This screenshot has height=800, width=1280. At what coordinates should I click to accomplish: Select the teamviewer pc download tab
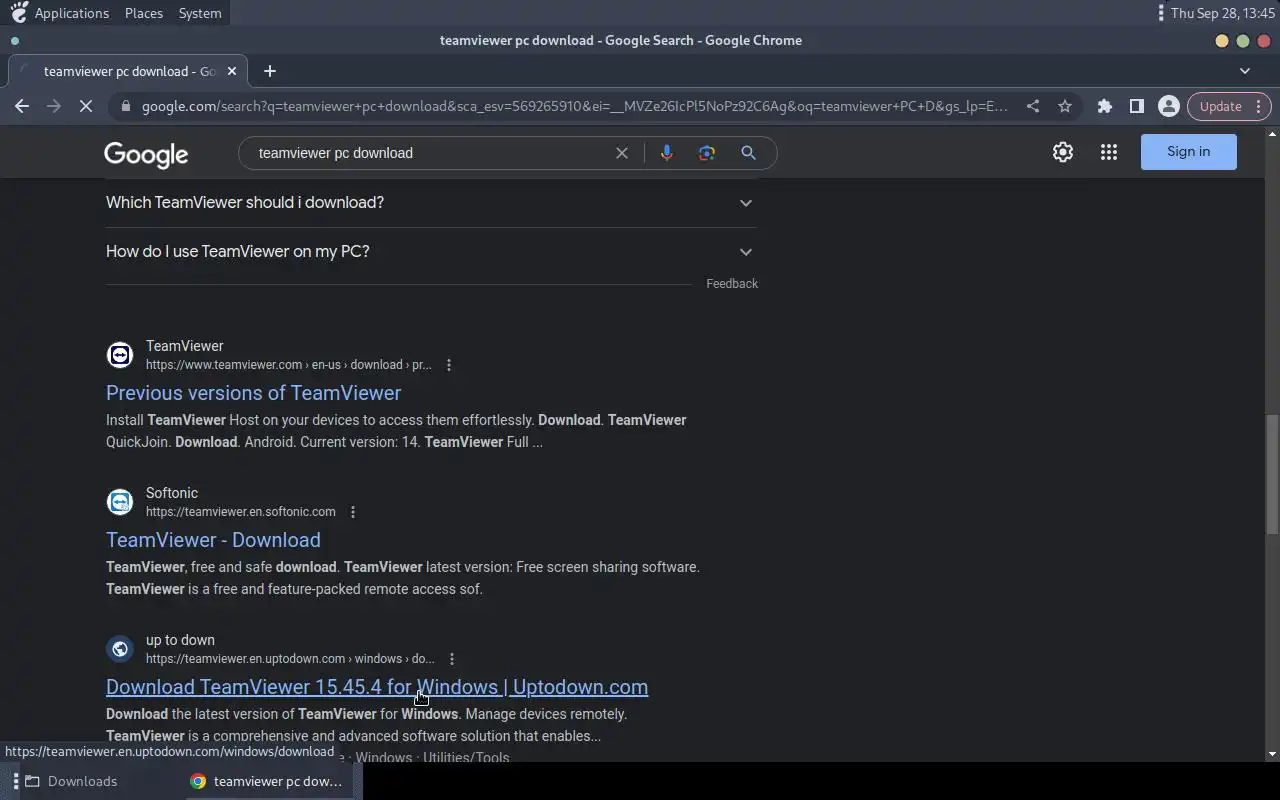pyautogui.click(x=128, y=71)
